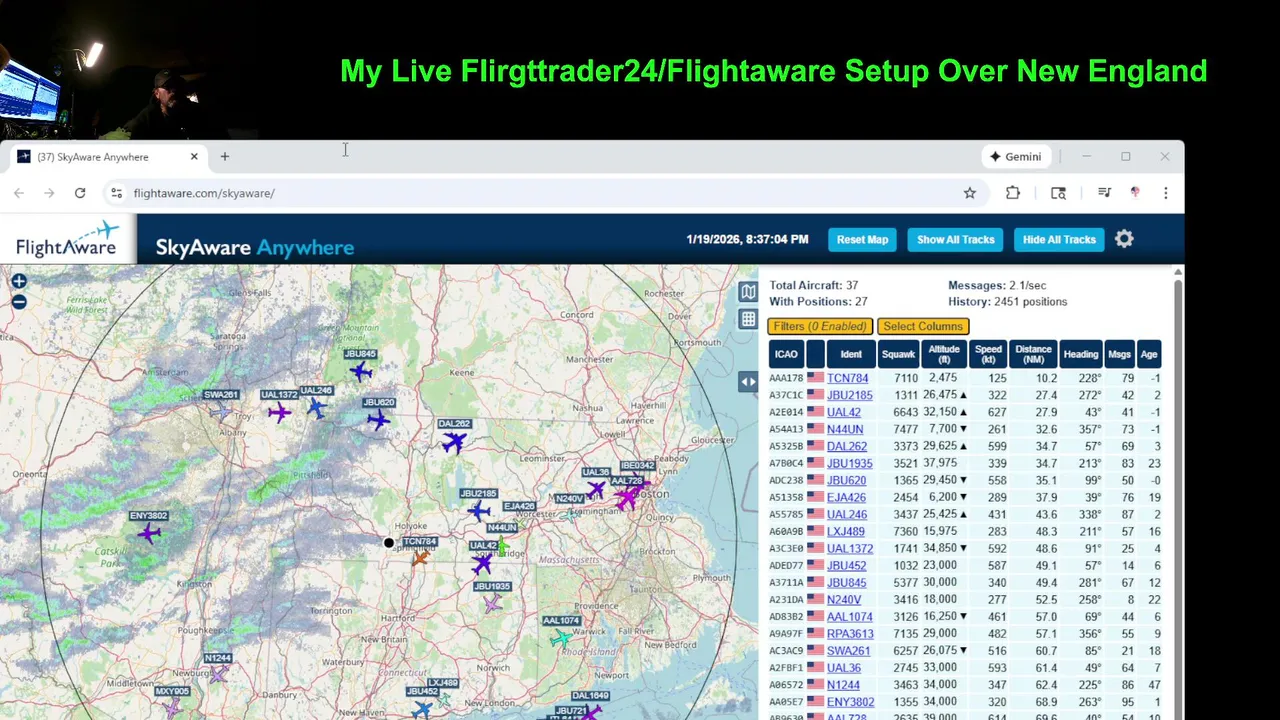This screenshot has height=720, width=1280.
Task: Sort table by Age column
Action: (x=1149, y=354)
